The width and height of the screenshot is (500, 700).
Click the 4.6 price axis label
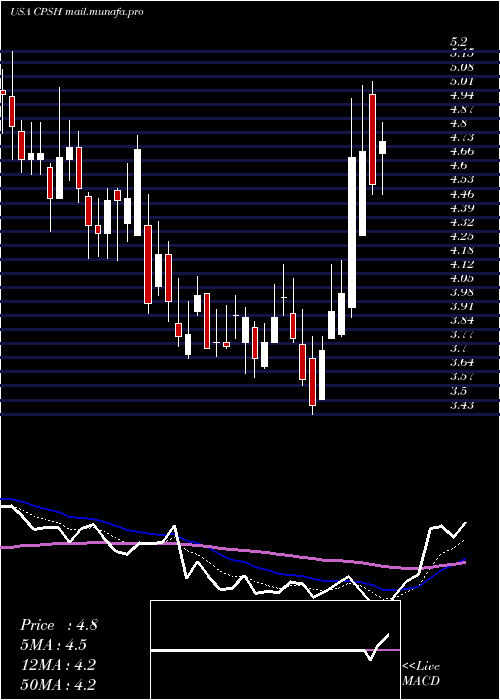459,166
